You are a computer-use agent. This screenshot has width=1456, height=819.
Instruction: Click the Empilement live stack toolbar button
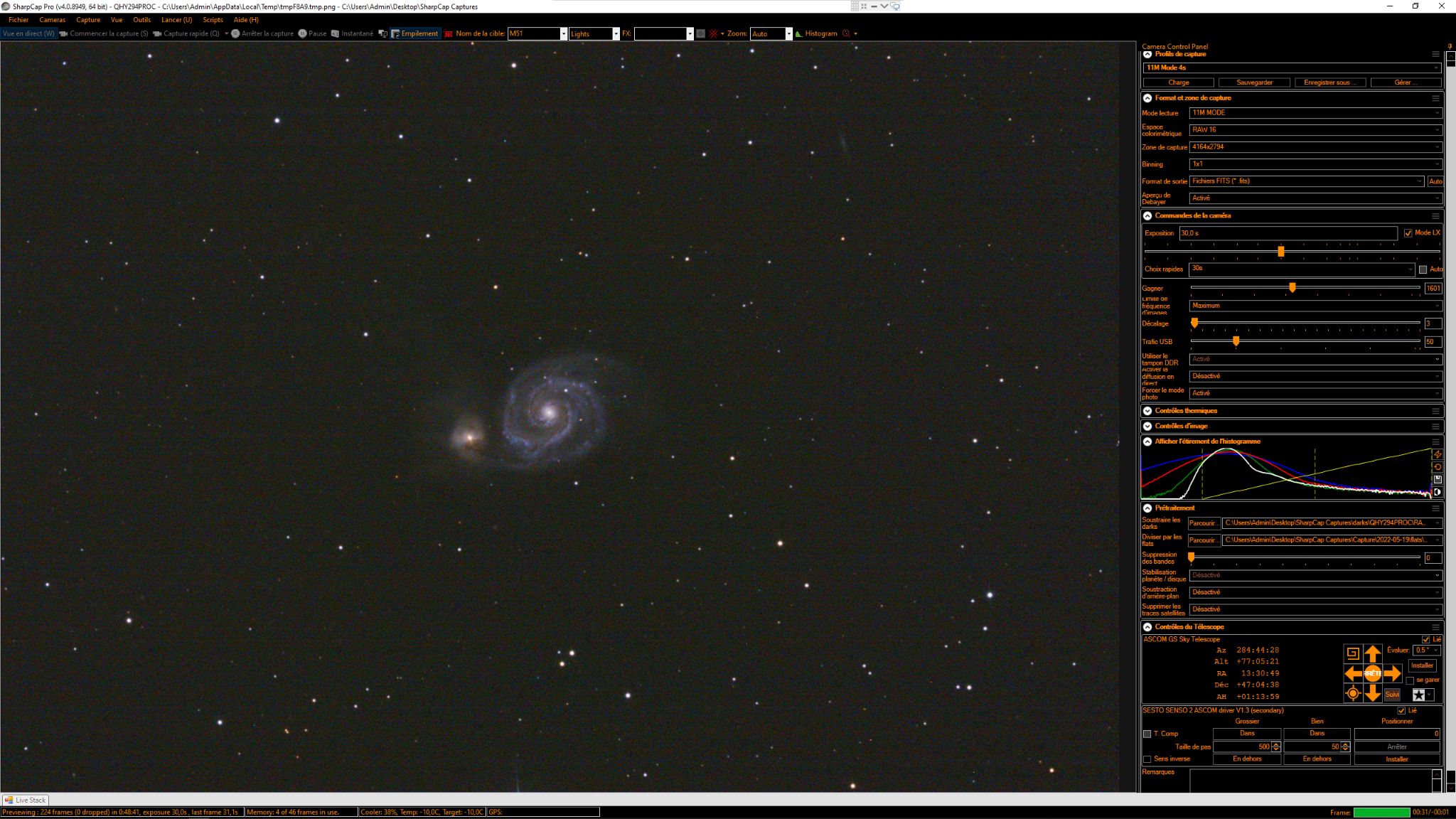(x=415, y=33)
